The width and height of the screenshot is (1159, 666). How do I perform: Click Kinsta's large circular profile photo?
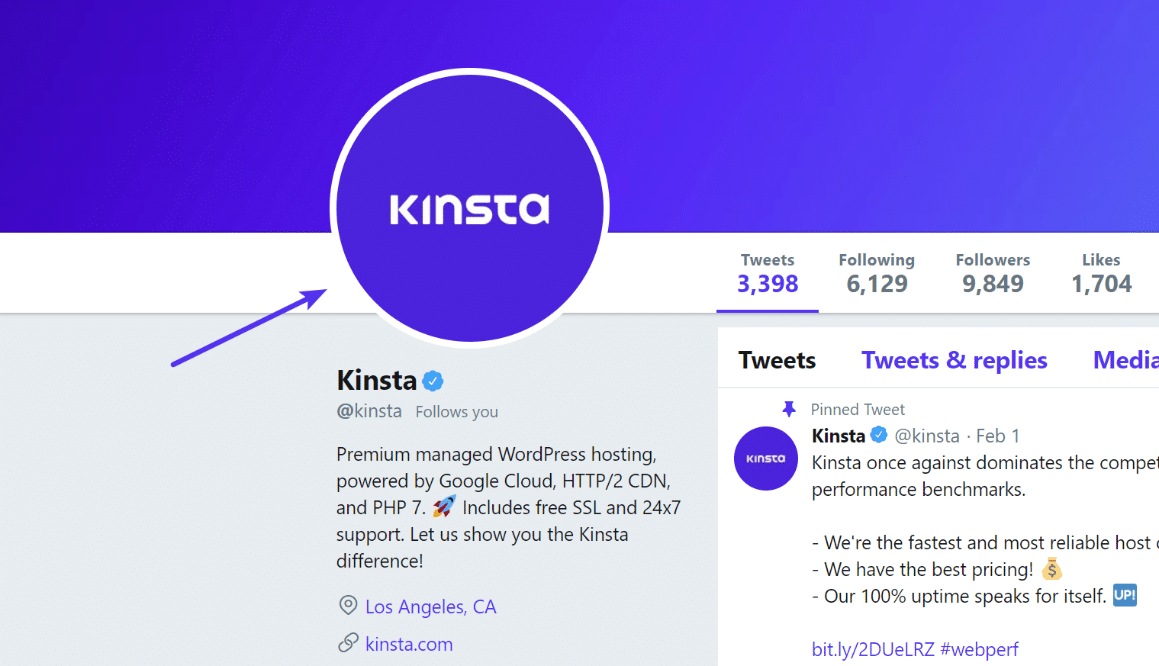[x=470, y=206]
